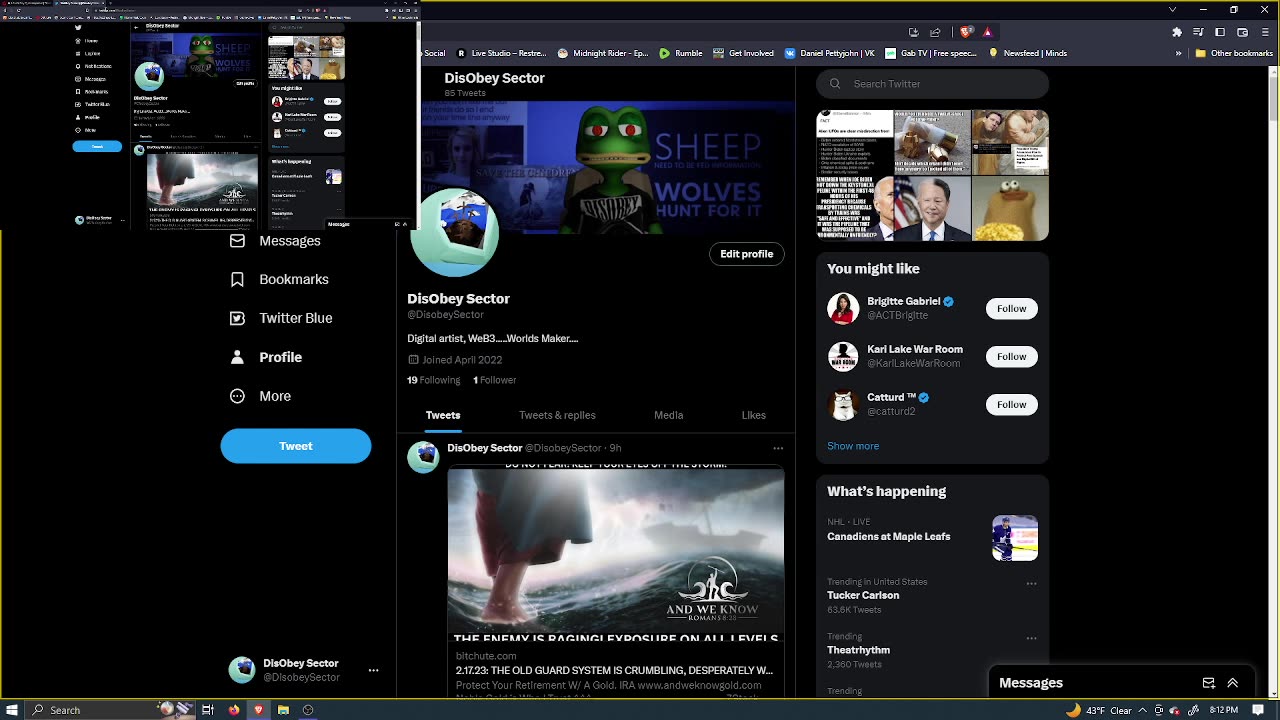This screenshot has width=1280, height=720.
Task: Open the More menu in the sidebar
Action: point(260,396)
